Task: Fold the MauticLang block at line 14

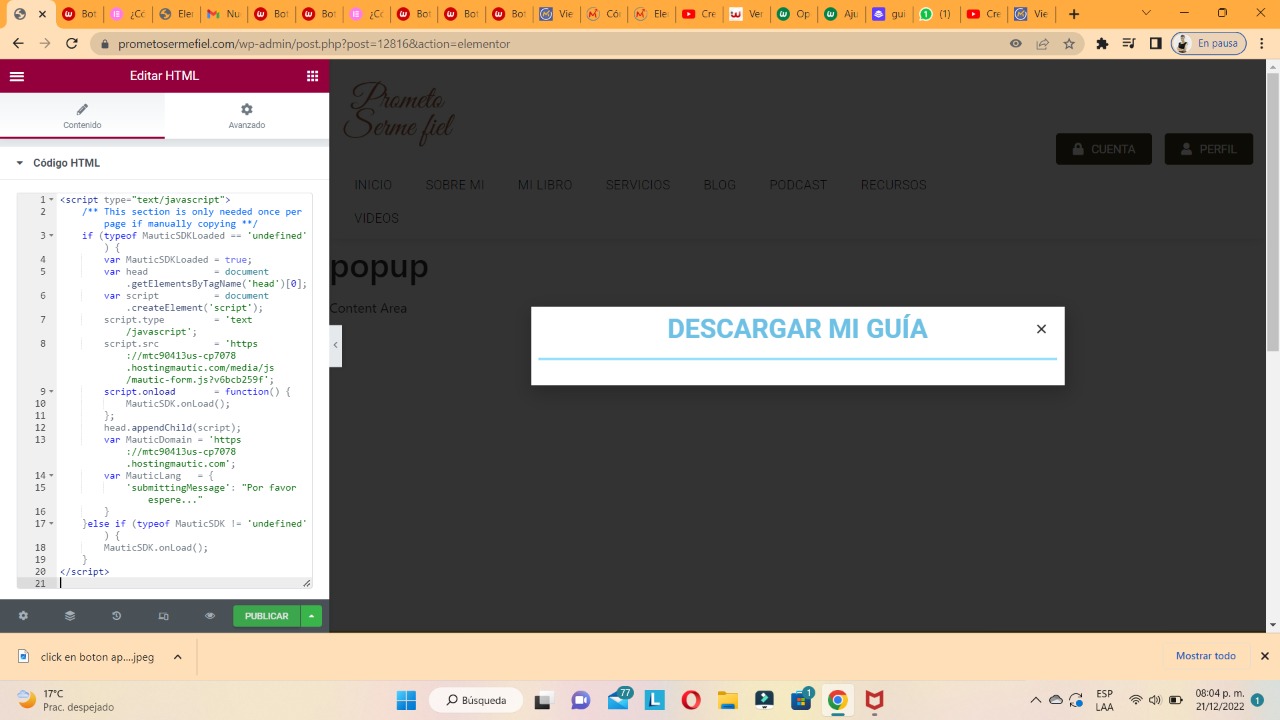Action: (51, 476)
